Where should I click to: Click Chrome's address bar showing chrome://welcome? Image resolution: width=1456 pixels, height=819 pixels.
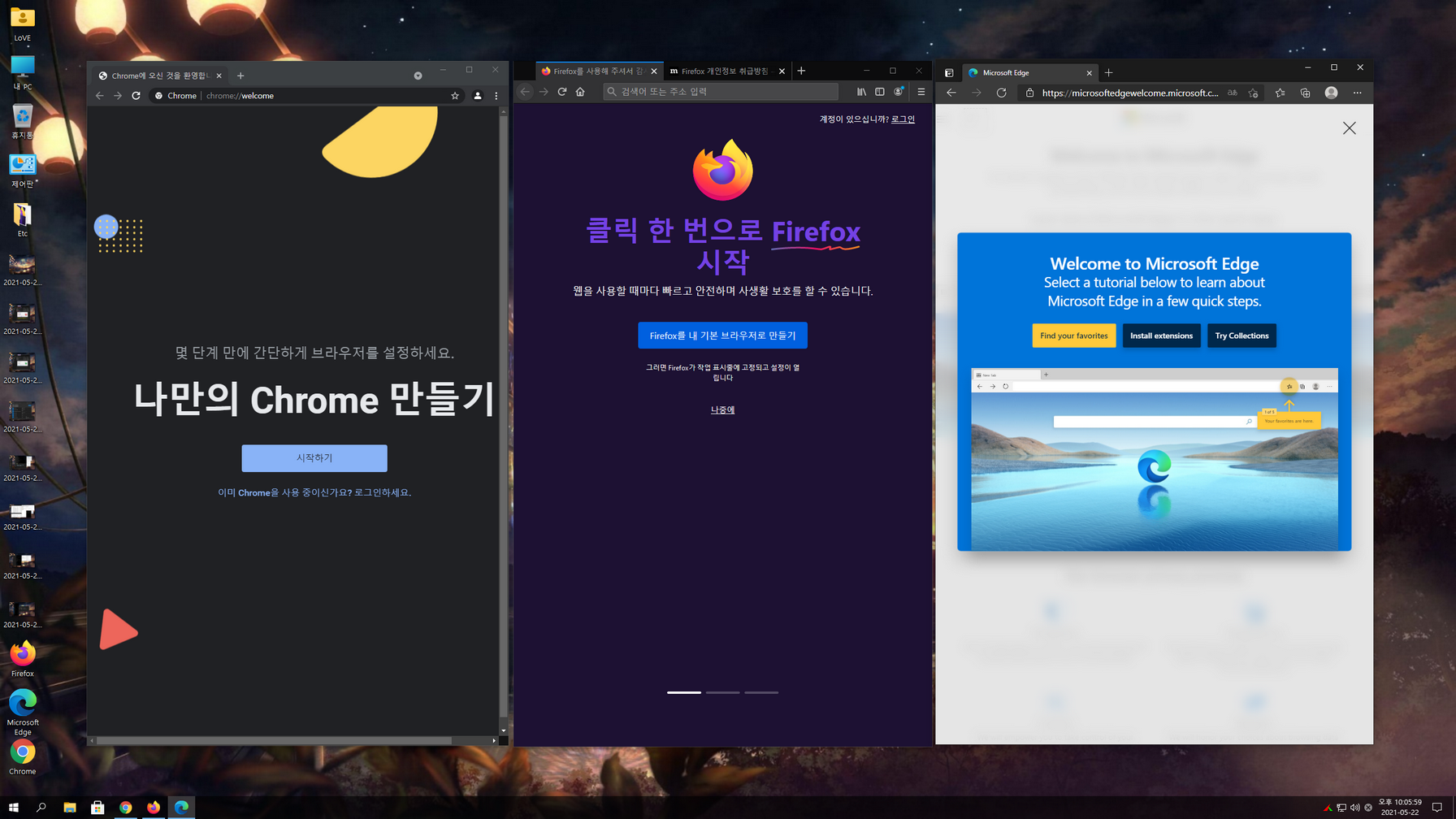(306, 96)
